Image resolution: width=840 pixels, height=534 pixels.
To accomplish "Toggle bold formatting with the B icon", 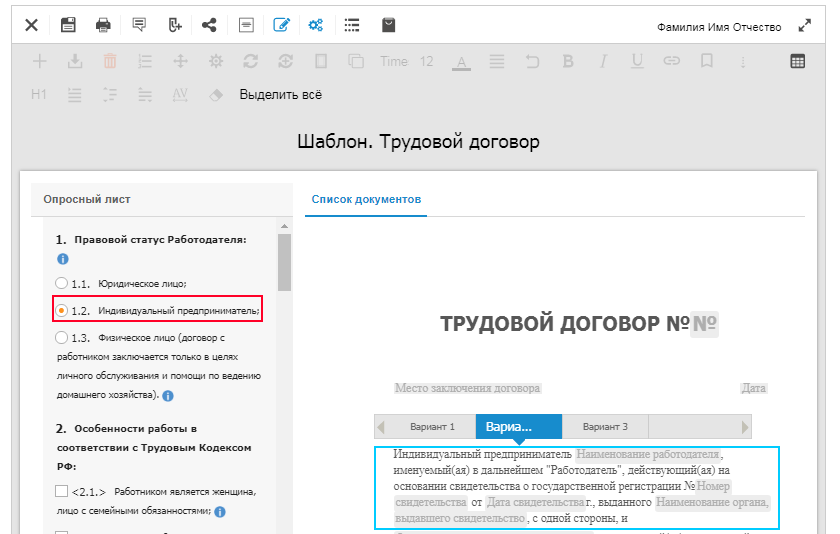I will 568,61.
